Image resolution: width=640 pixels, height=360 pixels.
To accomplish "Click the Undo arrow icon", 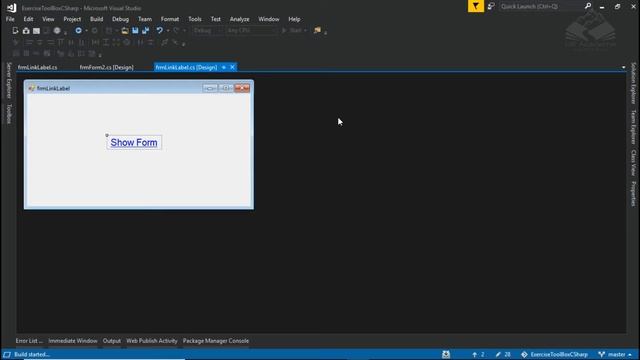I will tap(159, 31).
